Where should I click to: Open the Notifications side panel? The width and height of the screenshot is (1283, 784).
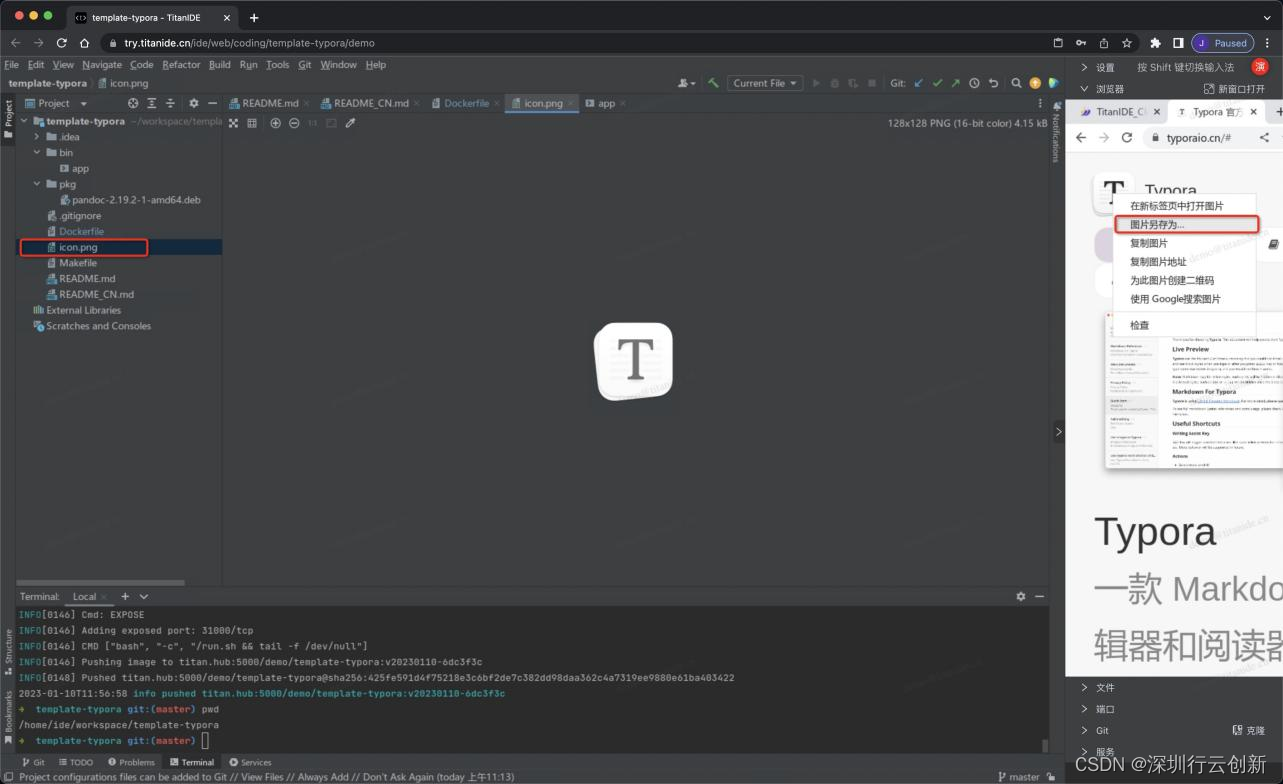[x=1056, y=132]
